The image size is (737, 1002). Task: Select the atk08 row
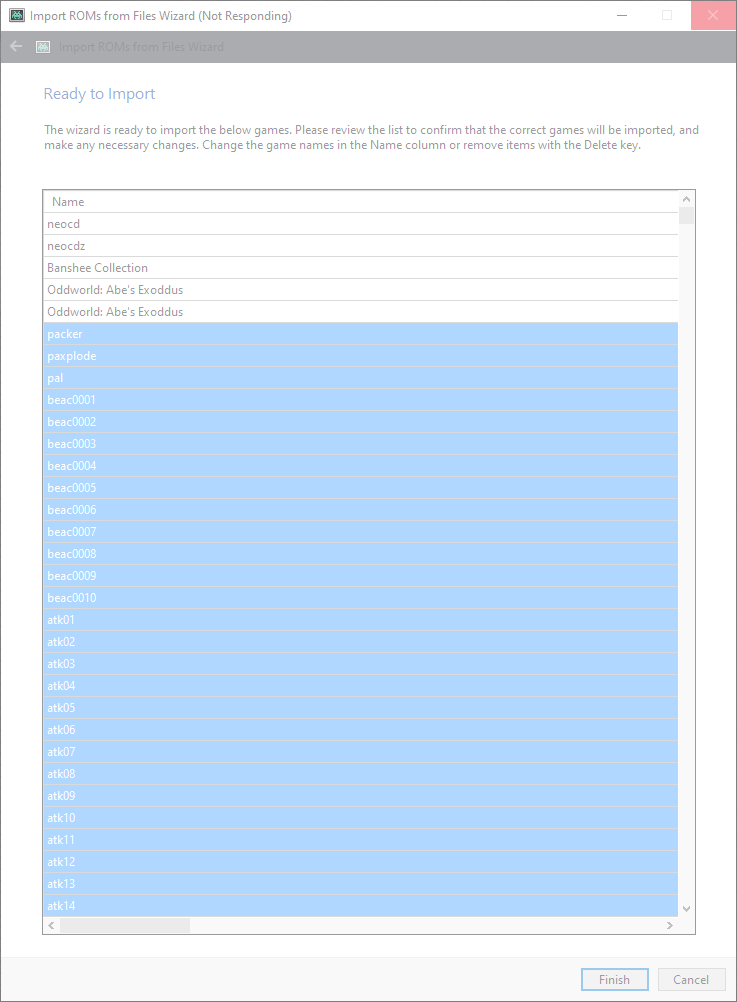361,773
